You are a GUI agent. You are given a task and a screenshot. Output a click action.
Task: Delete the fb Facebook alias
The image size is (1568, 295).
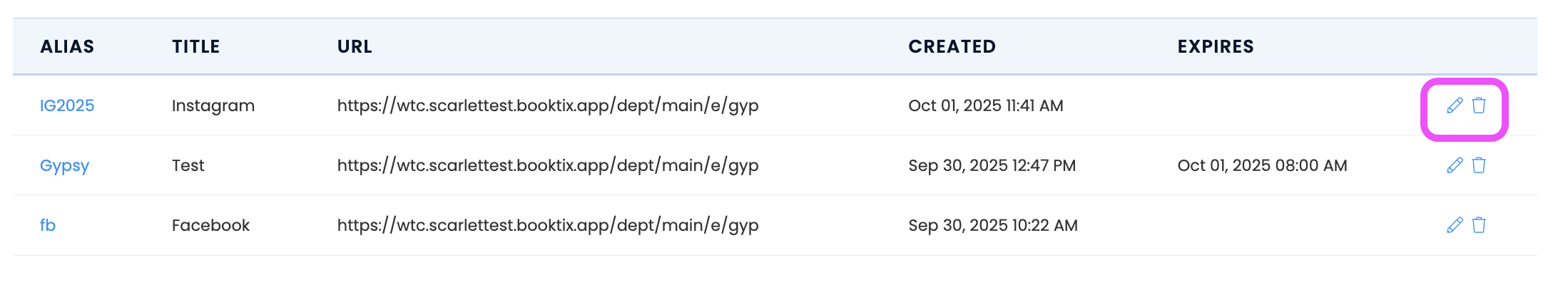click(1479, 225)
